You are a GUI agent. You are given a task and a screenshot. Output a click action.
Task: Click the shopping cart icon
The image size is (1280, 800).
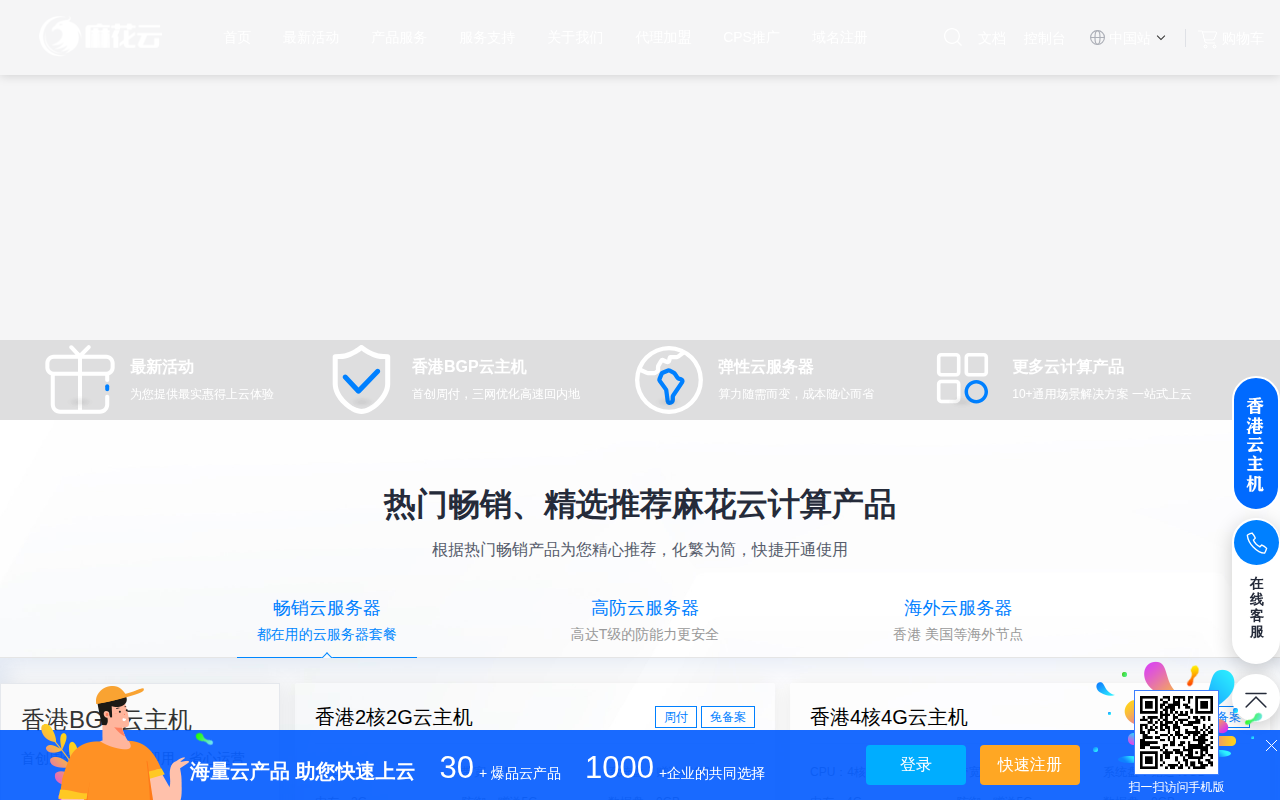(x=1208, y=38)
